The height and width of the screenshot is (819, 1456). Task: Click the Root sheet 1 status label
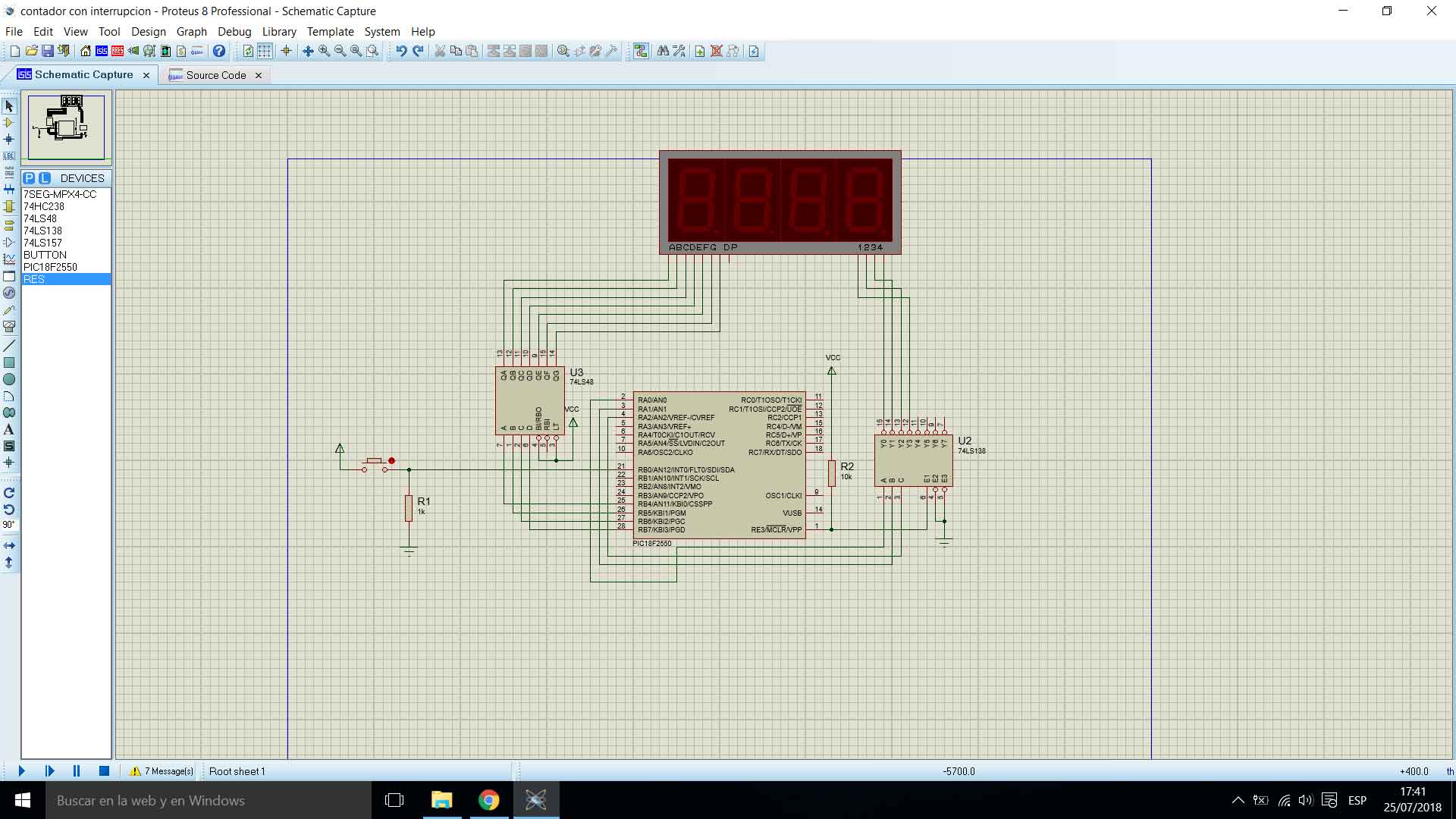coord(237,771)
